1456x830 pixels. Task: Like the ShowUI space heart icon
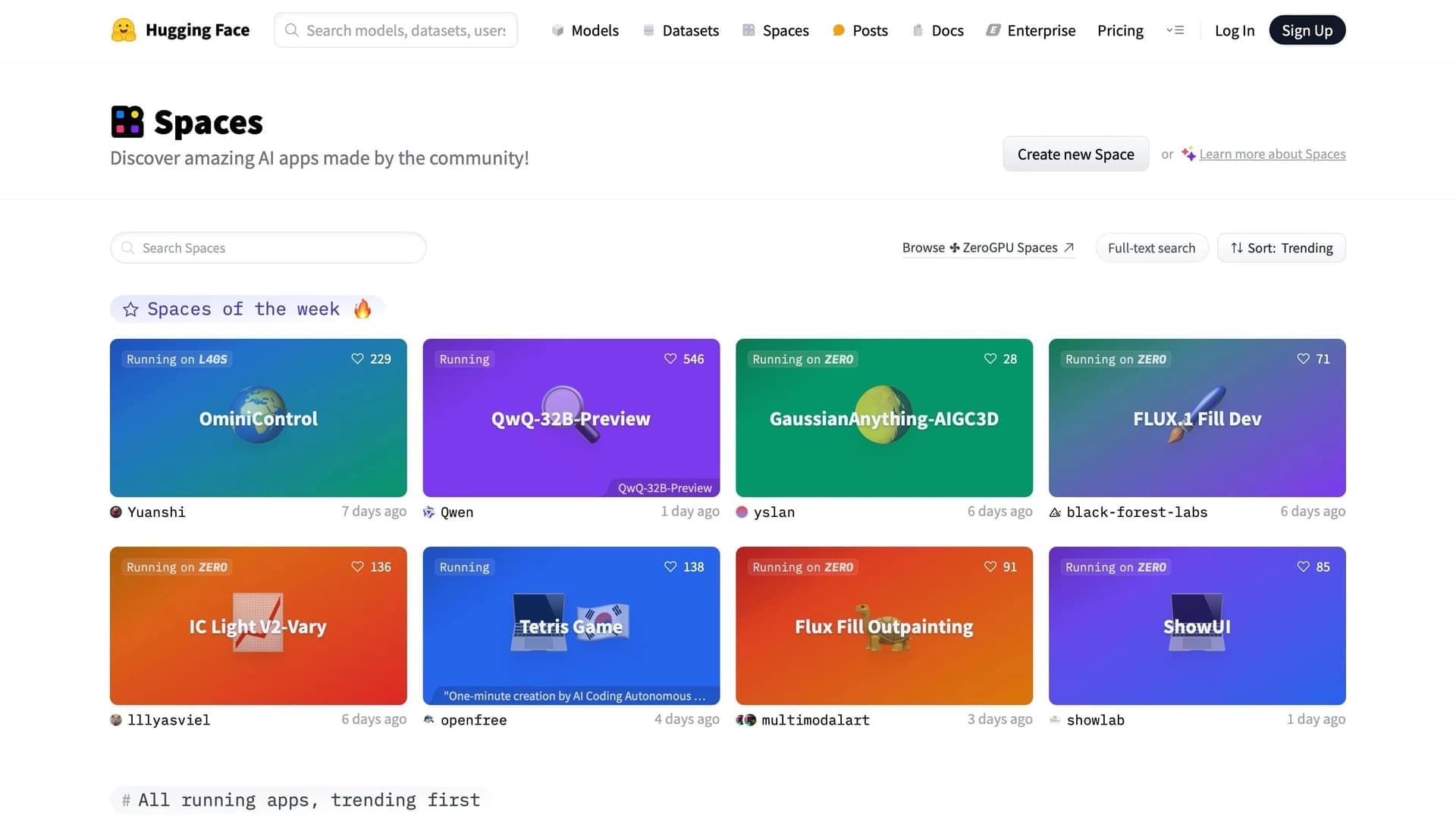(x=1303, y=567)
